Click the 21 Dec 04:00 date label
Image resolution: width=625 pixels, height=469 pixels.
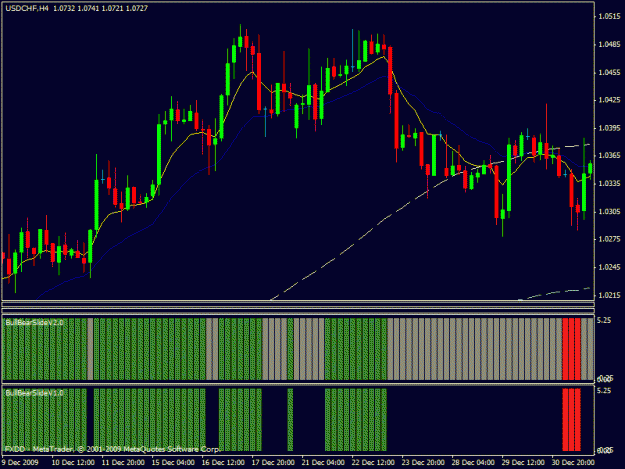click(x=323, y=462)
